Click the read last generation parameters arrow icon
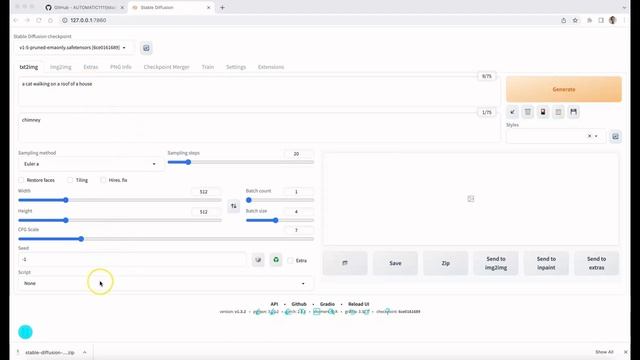Screen dimensions: 640x360 tap(512, 112)
